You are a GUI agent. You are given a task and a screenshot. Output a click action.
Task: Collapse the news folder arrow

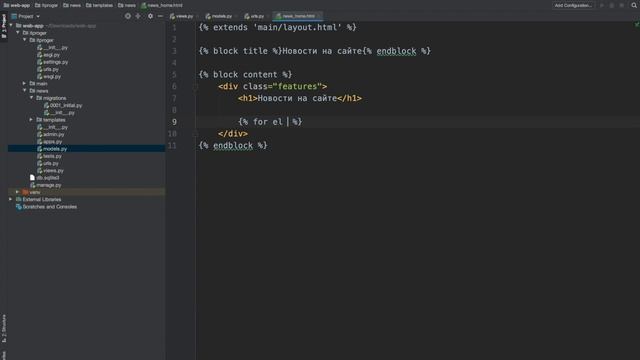[x=25, y=91]
